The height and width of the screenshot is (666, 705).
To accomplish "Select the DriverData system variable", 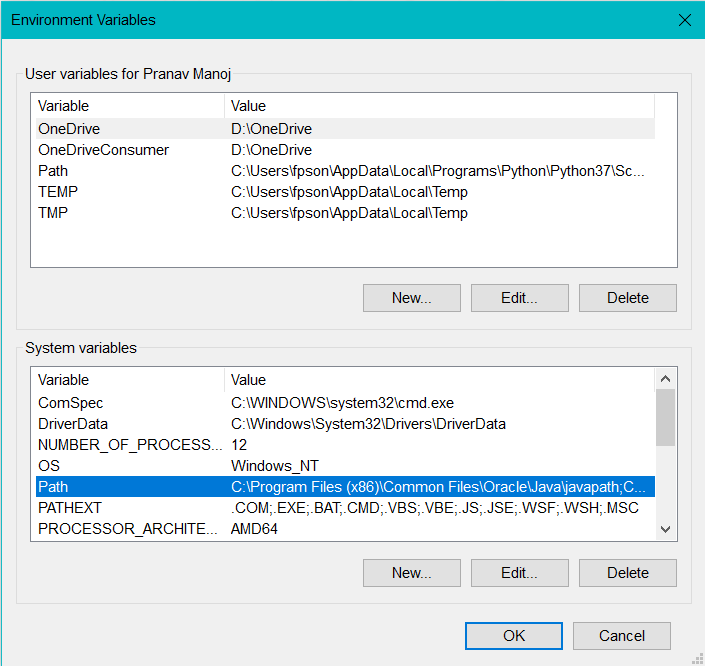I will click(345, 424).
